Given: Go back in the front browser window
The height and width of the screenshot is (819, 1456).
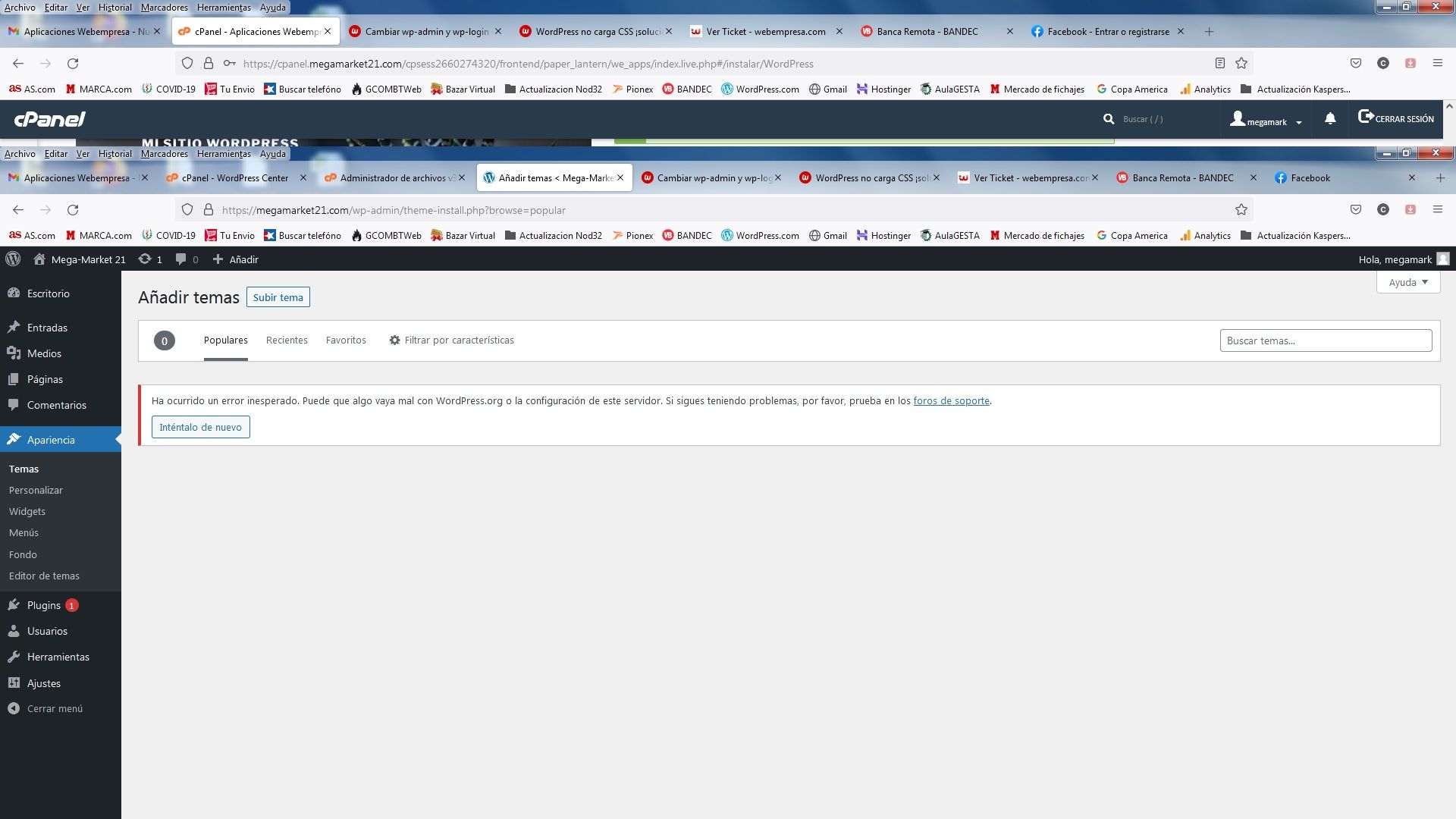Looking at the screenshot, I should click(x=18, y=210).
